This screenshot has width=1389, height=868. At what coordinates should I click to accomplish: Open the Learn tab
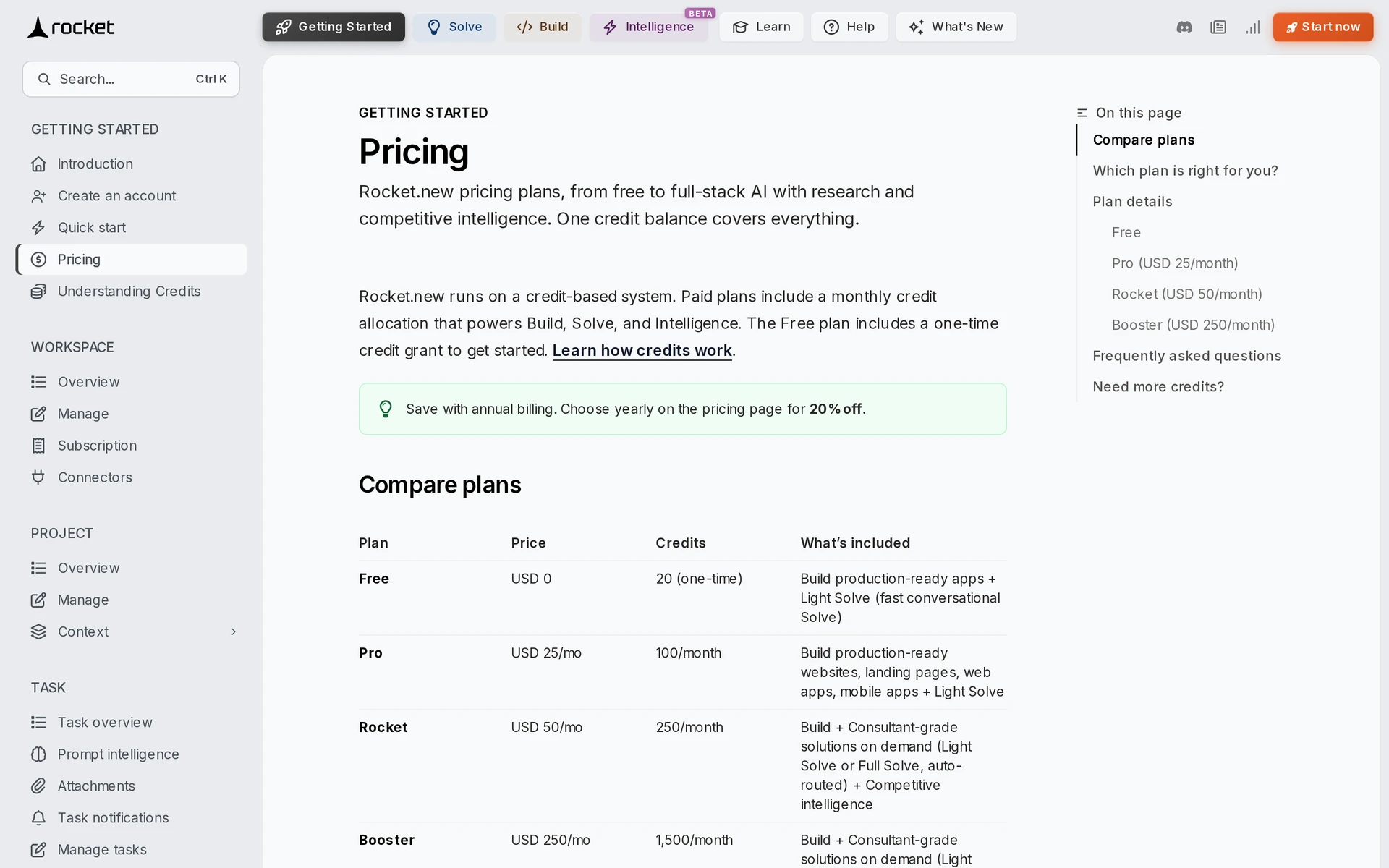tap(761, 27)
